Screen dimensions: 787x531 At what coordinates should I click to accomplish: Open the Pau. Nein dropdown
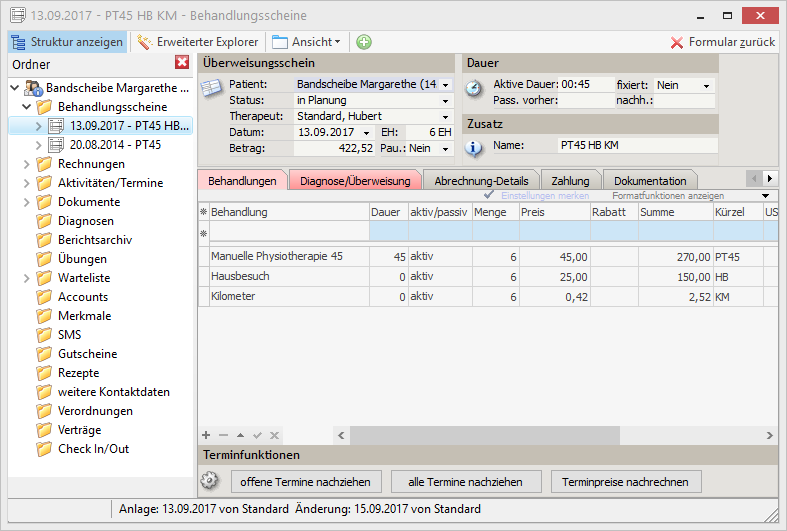tap(445, 148)
